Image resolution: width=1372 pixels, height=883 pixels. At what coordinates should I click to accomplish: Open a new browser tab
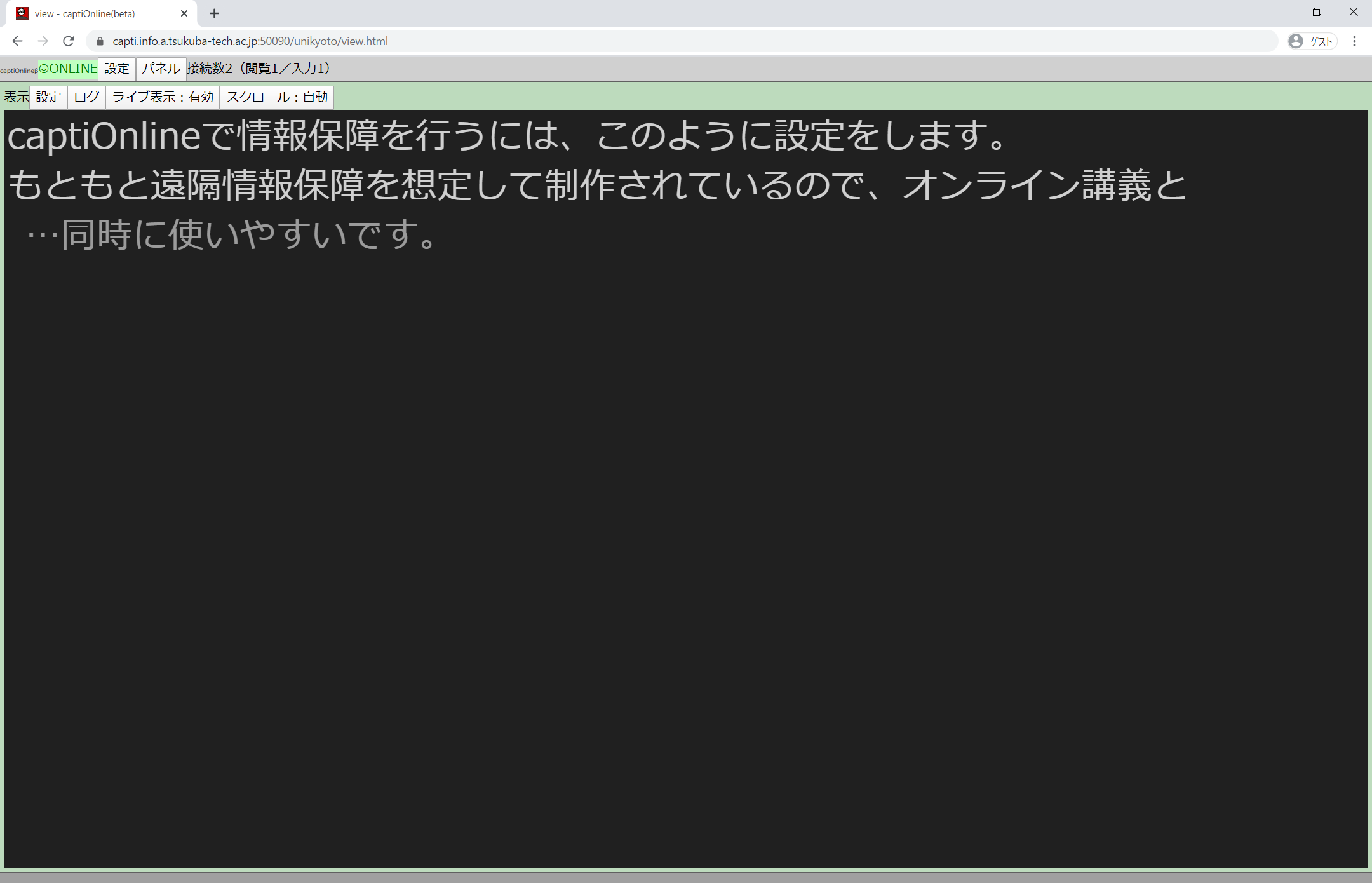pos(214,13)
